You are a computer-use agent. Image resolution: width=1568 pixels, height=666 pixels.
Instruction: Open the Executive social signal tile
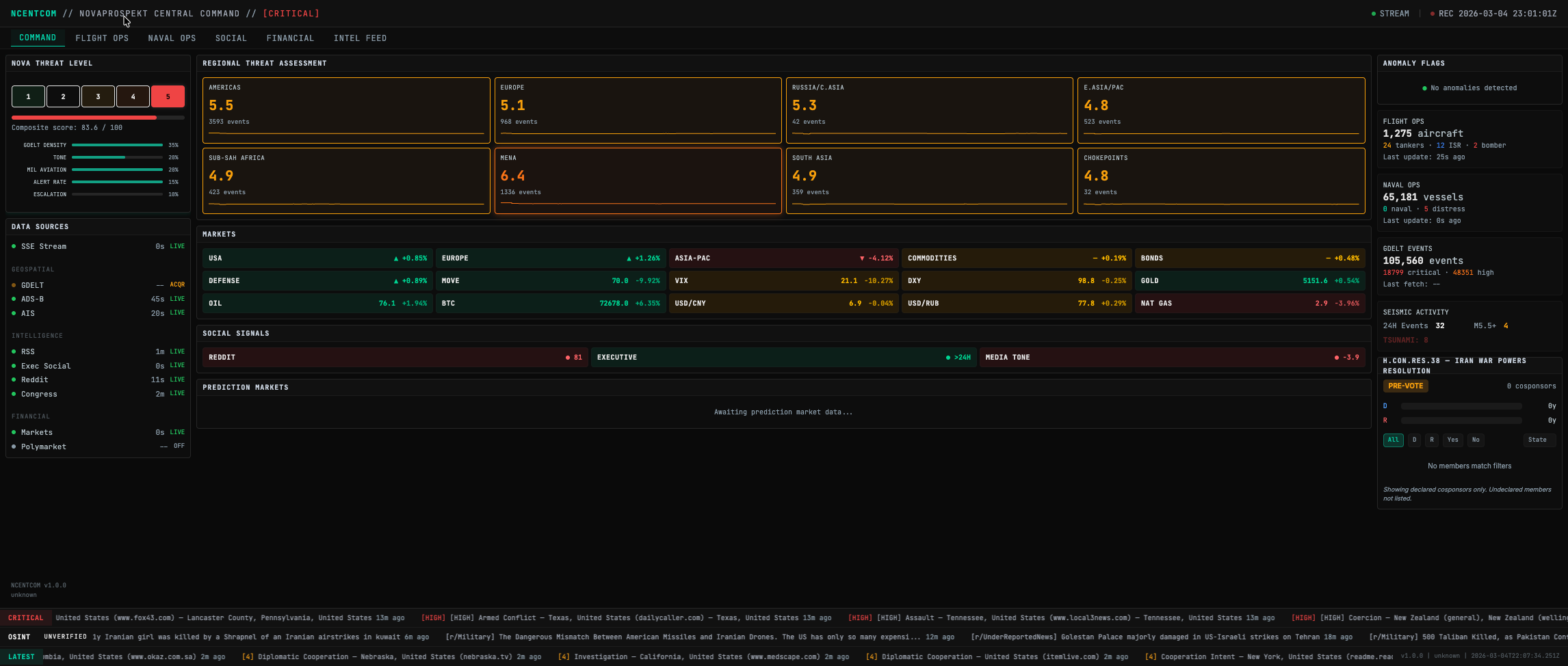click(x=784, y=358)
